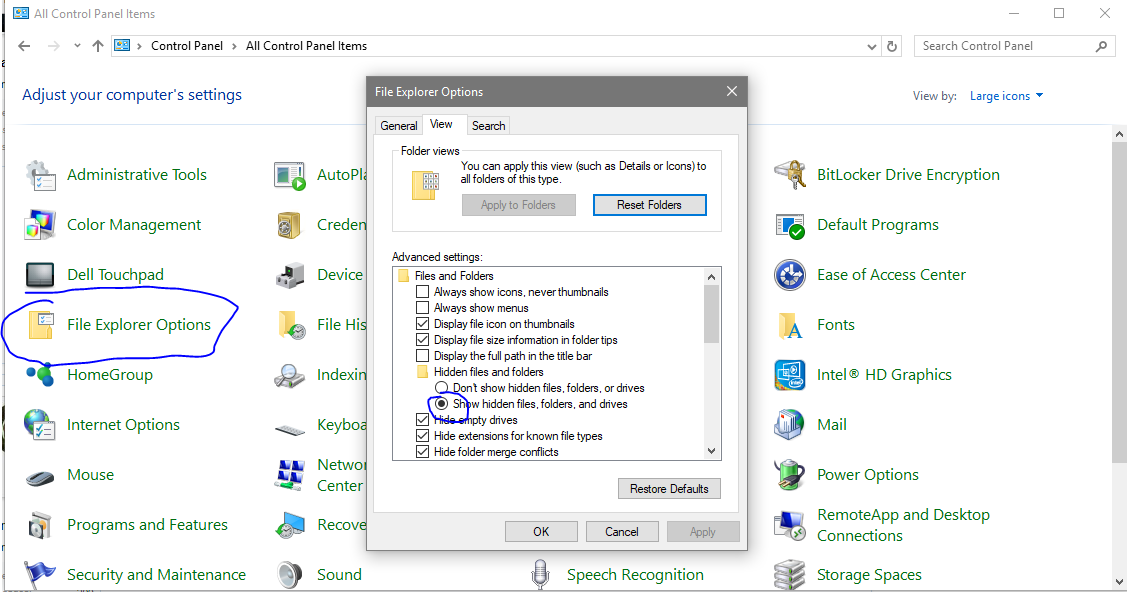This screenshot has width=1127, height=592.
Task: Open Indexing Options magnifier icon
Action: [x=290, y=375]
